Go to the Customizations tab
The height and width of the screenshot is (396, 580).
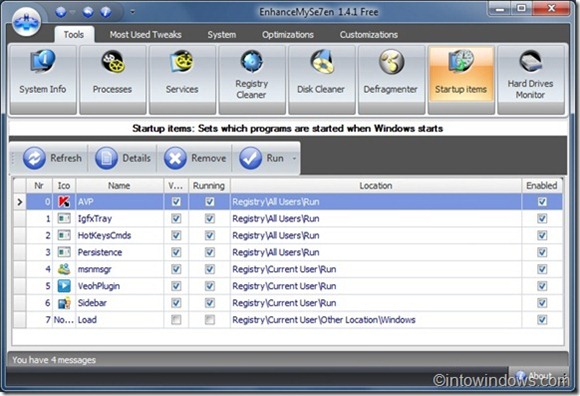pyautogui.click(x=369, y=34)
